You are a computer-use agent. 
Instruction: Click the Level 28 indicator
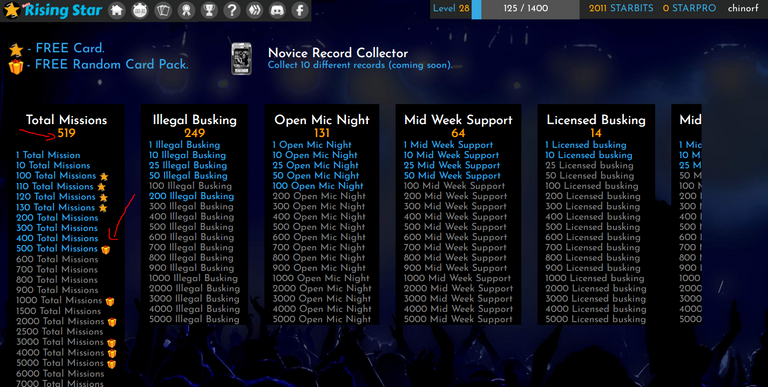451,8
